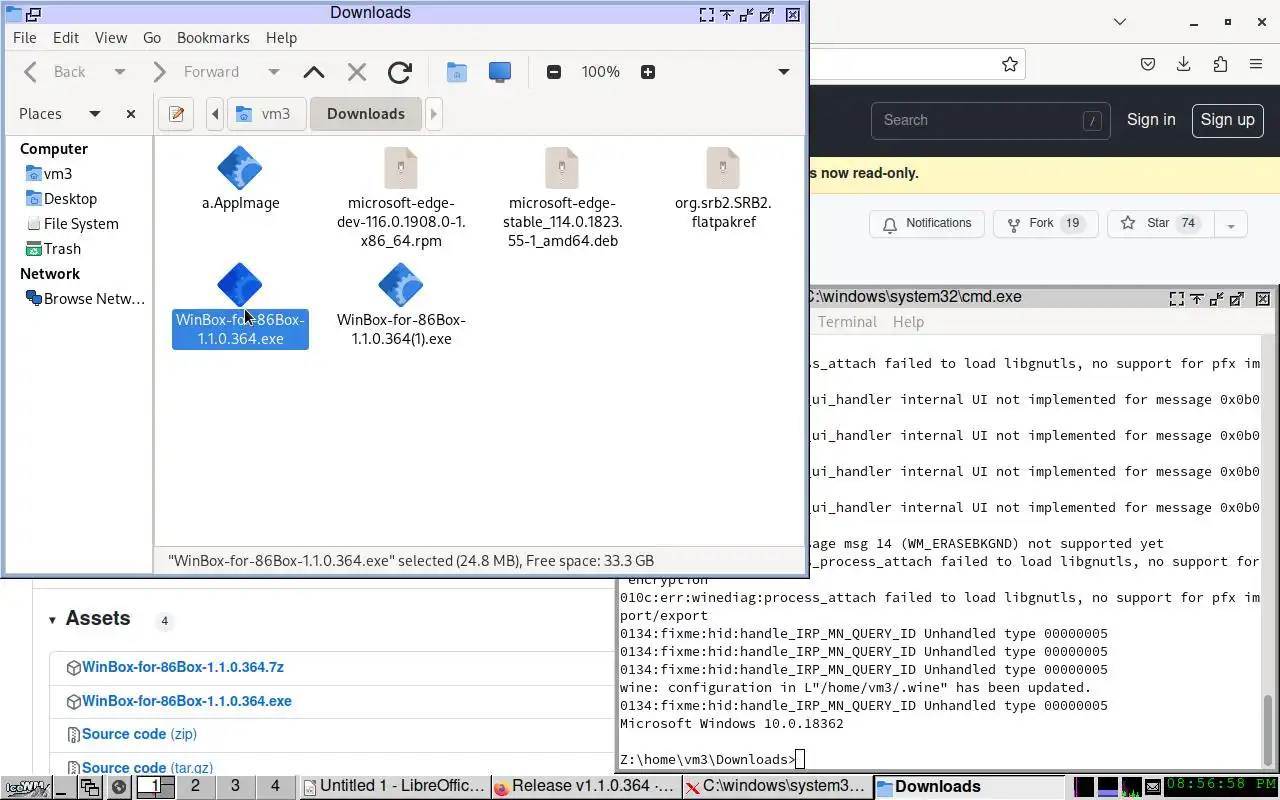Bookmark the page with the star icon
Viewport: 1280px width, 800px height.
click(1010, 64)
